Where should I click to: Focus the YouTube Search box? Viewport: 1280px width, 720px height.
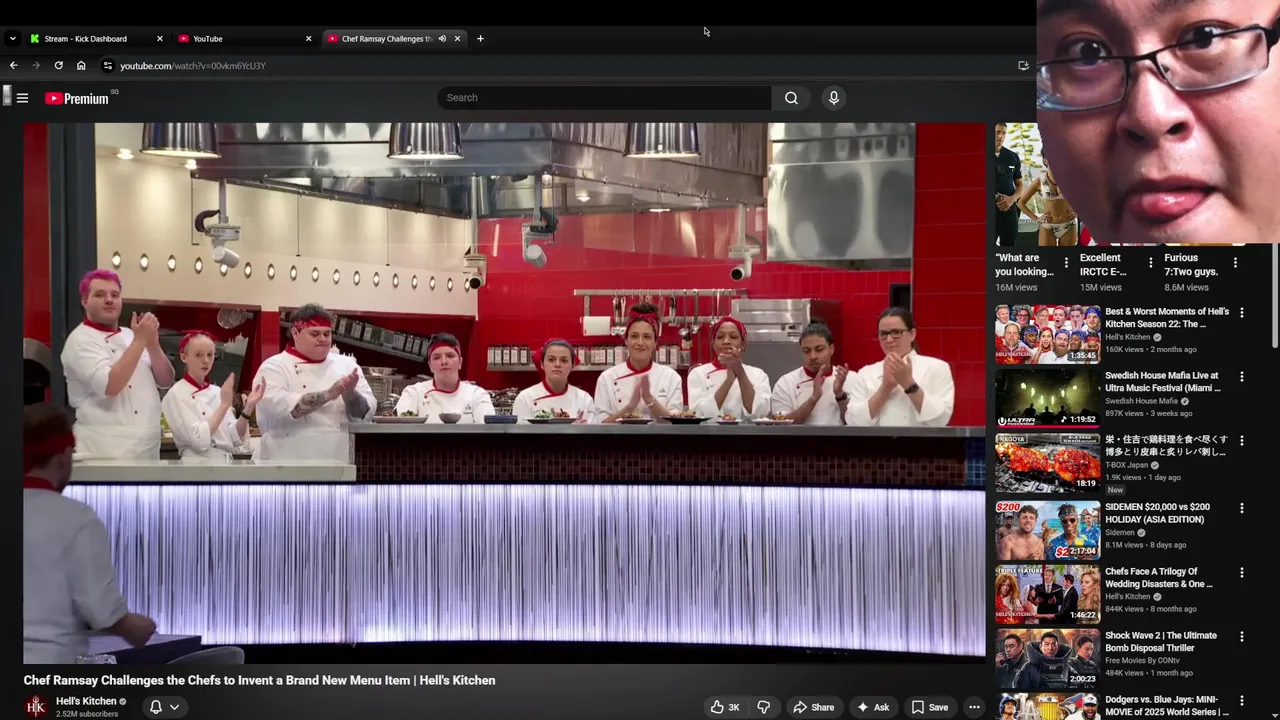(x=605, y=98)
